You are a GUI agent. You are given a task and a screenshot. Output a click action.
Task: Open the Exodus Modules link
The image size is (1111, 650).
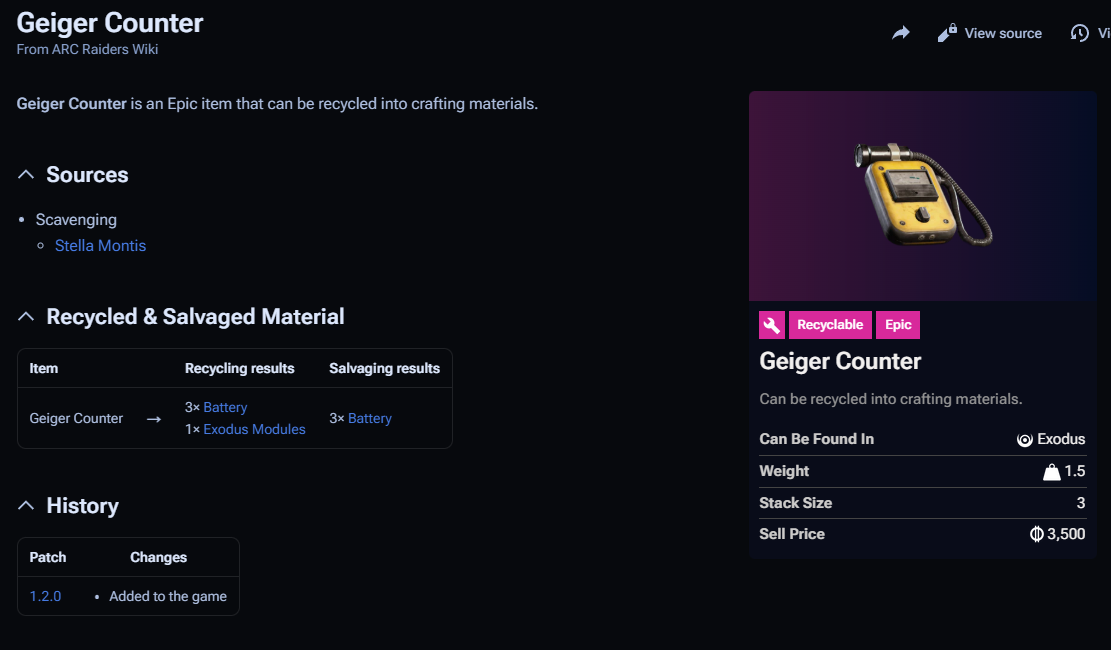point(254,429)
